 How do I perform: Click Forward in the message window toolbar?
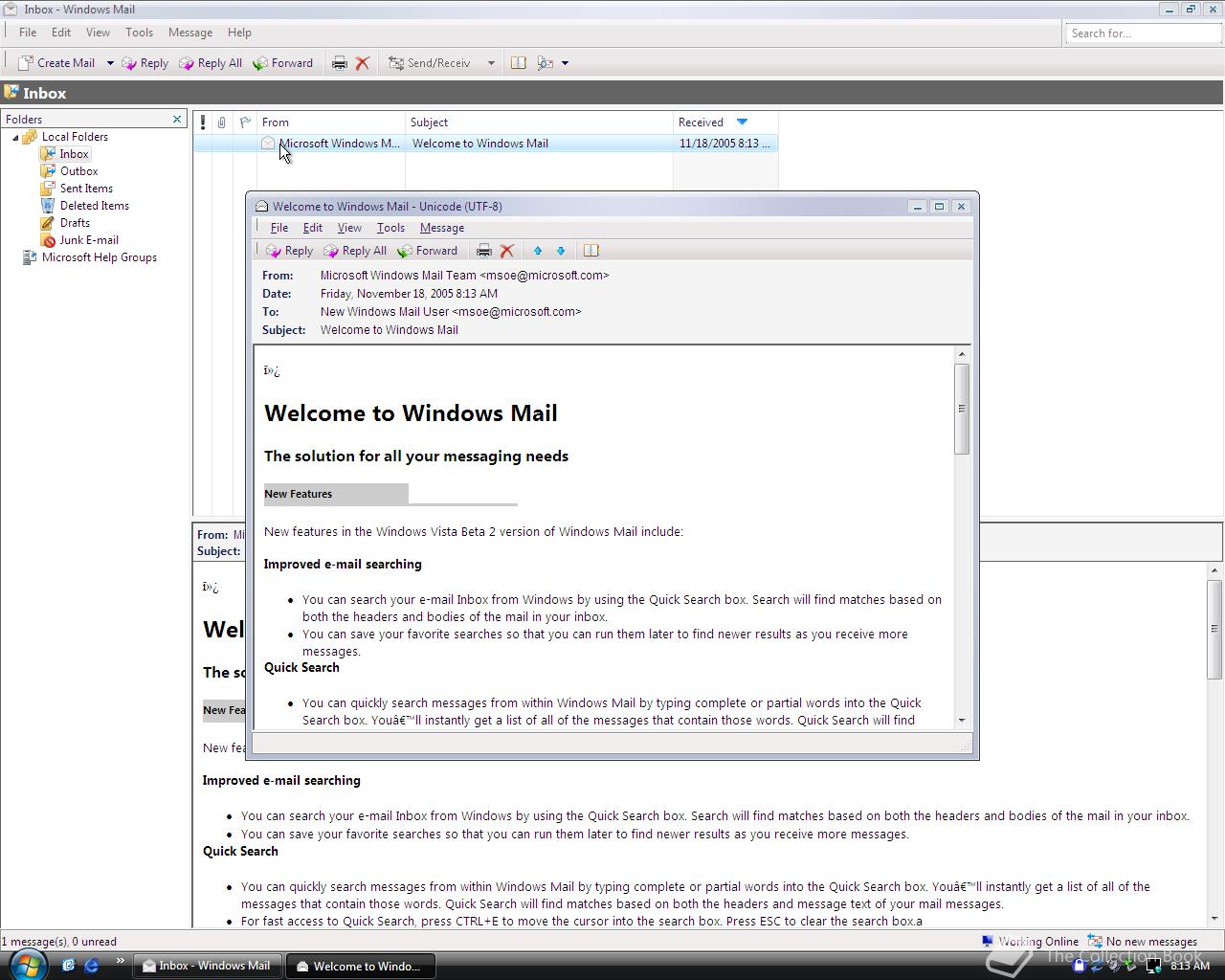click(428, 251)
